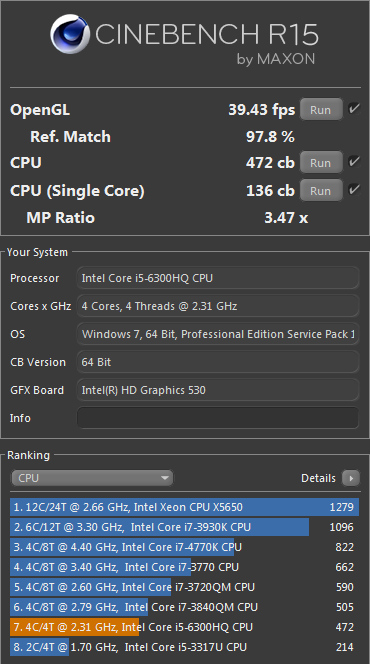The image size is (370, 664).
Task: Click the GFX Board field
Action: tap(218, 390)
